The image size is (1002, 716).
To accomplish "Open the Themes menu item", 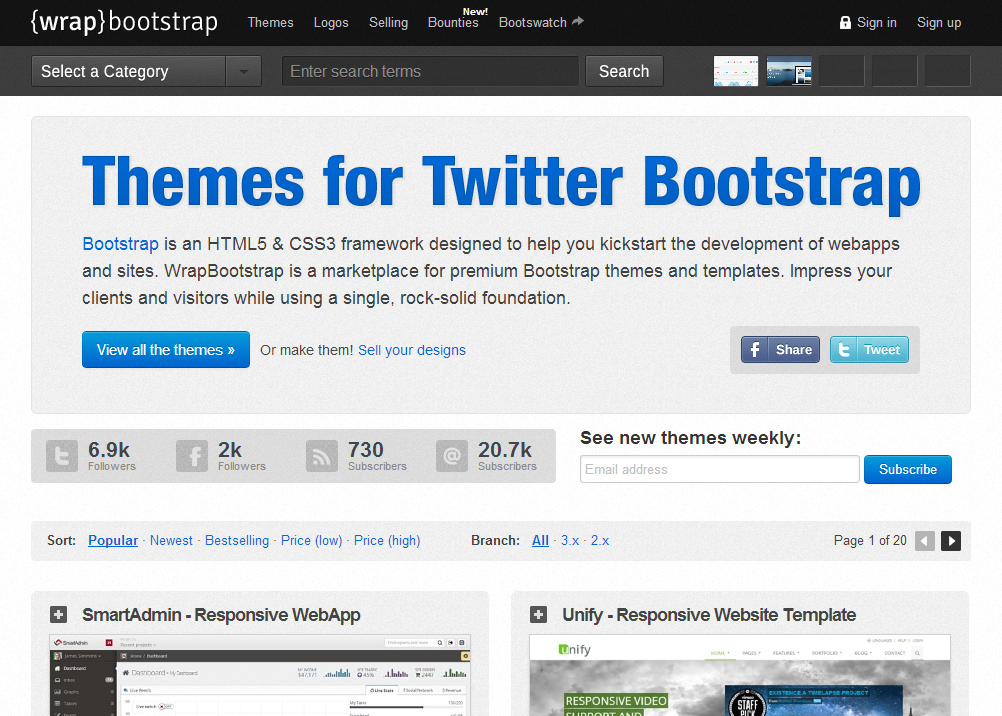I will (270, 22).
